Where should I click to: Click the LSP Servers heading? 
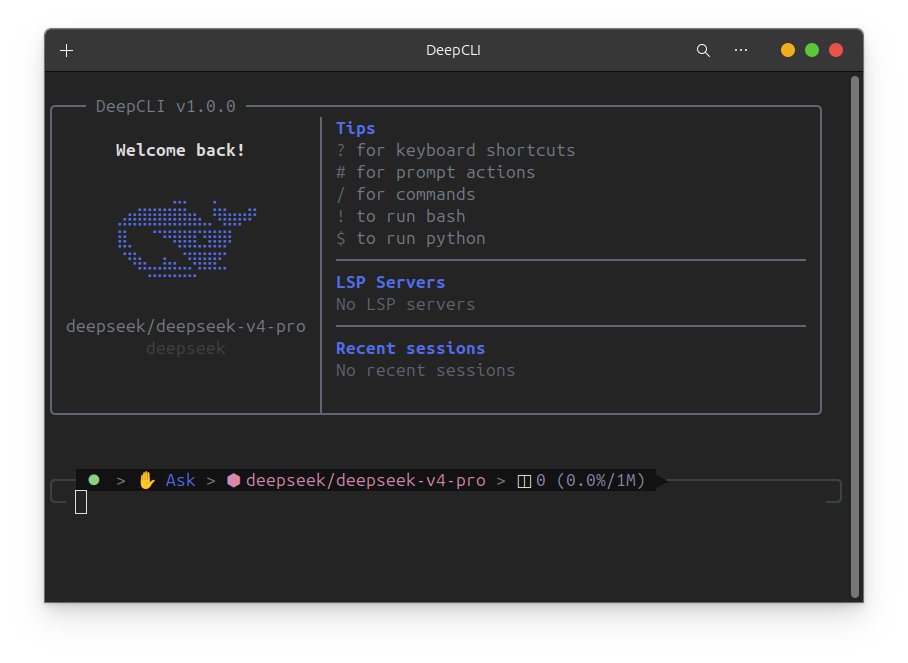point(390,282)
